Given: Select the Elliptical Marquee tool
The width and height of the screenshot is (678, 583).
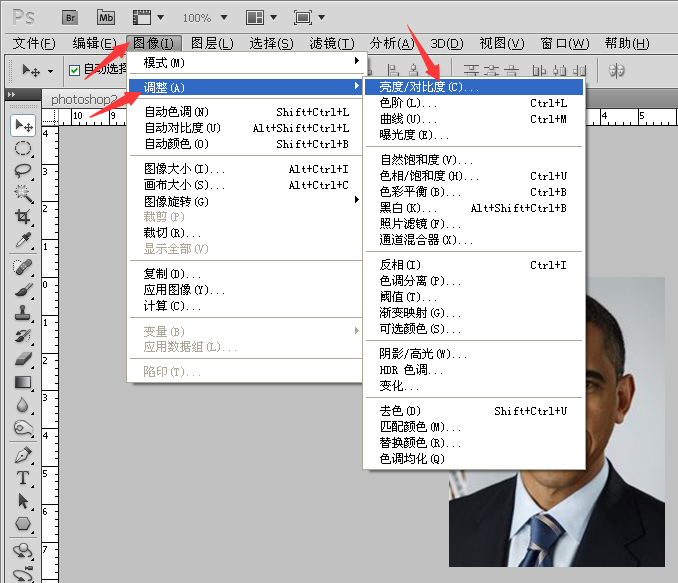Looking at the screenshot, I should click(23, 148).
